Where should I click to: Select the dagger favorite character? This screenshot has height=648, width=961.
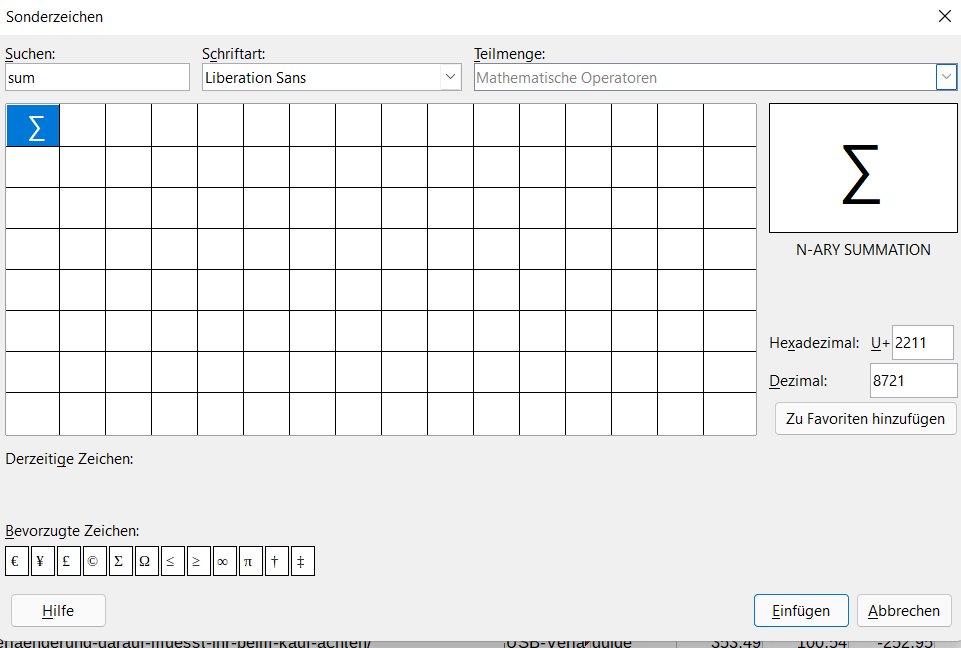(x=276, y=561)
